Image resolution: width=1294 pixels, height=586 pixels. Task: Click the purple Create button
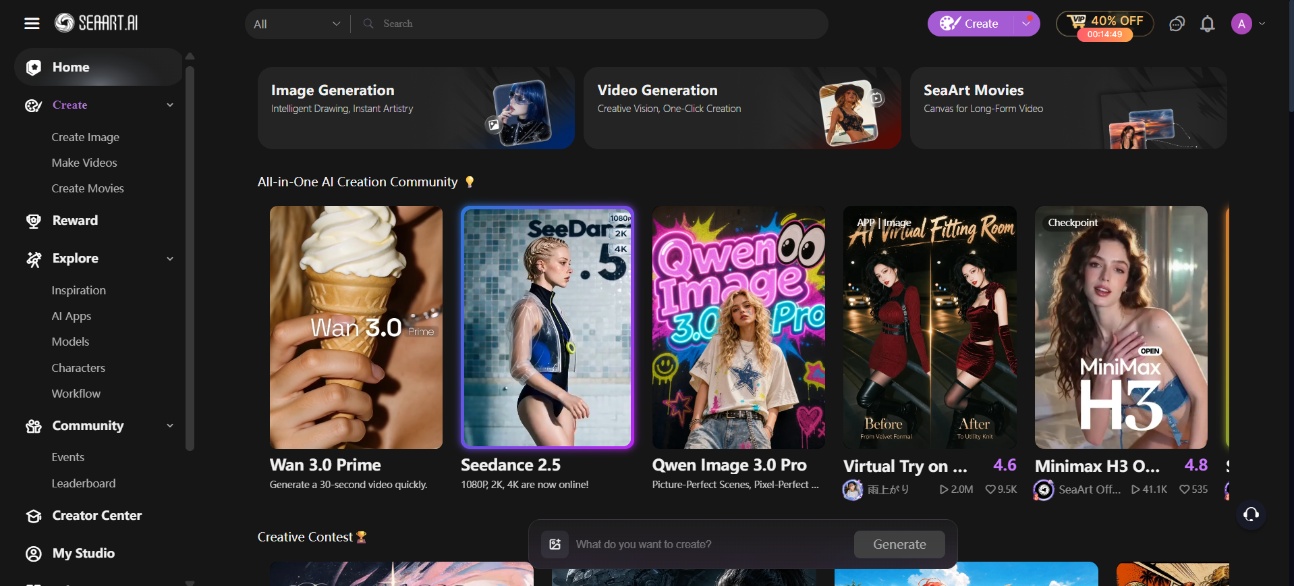(x=971, y=23)
